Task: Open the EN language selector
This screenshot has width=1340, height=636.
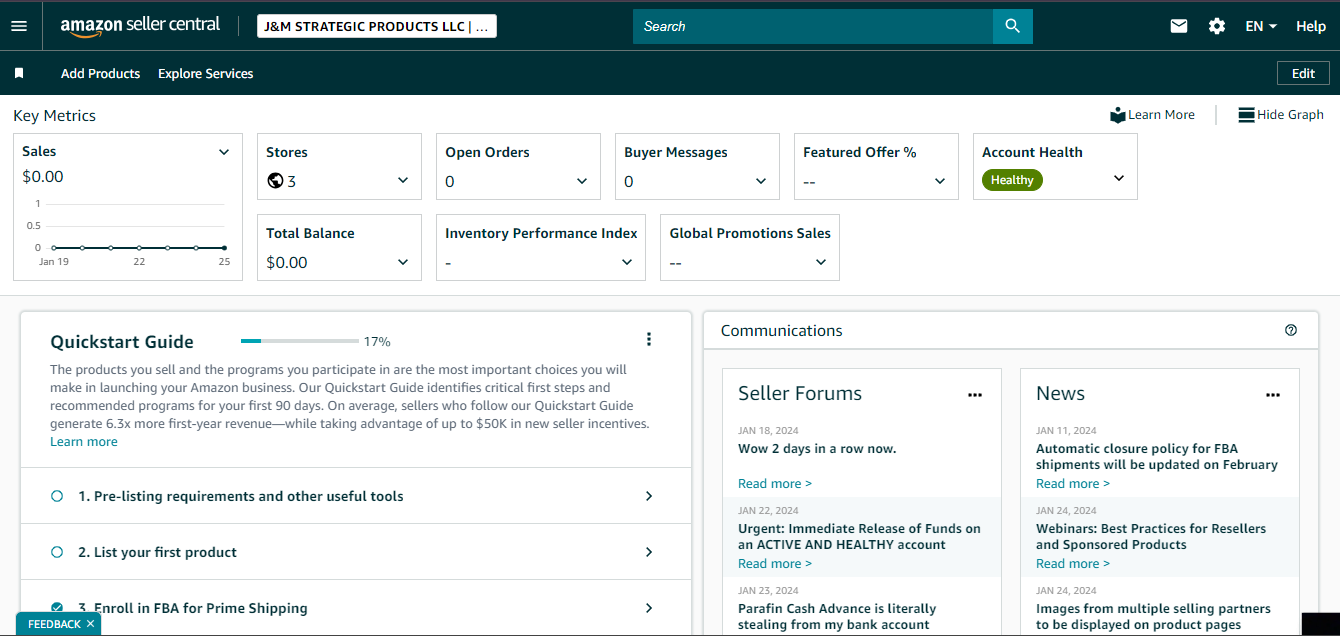Action: pos(1261,26)
